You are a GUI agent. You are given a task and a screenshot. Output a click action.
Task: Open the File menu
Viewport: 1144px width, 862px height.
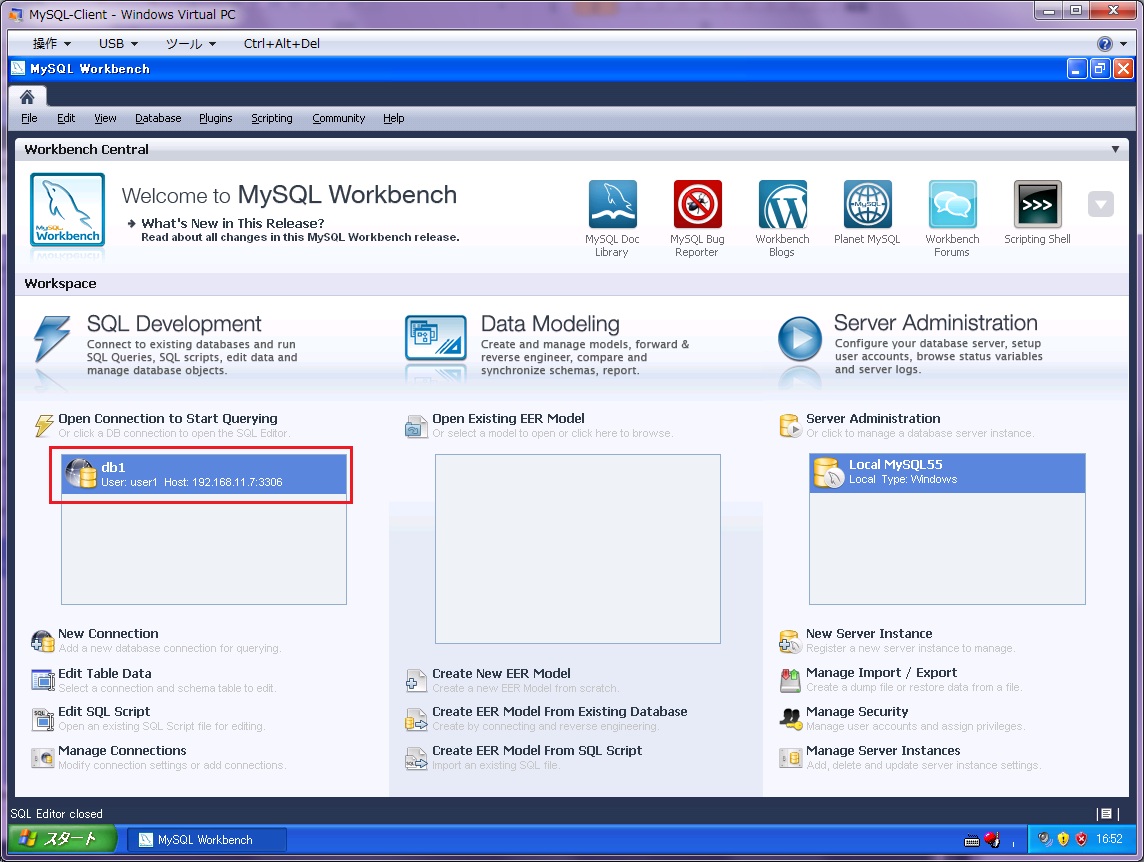(29, 118)
